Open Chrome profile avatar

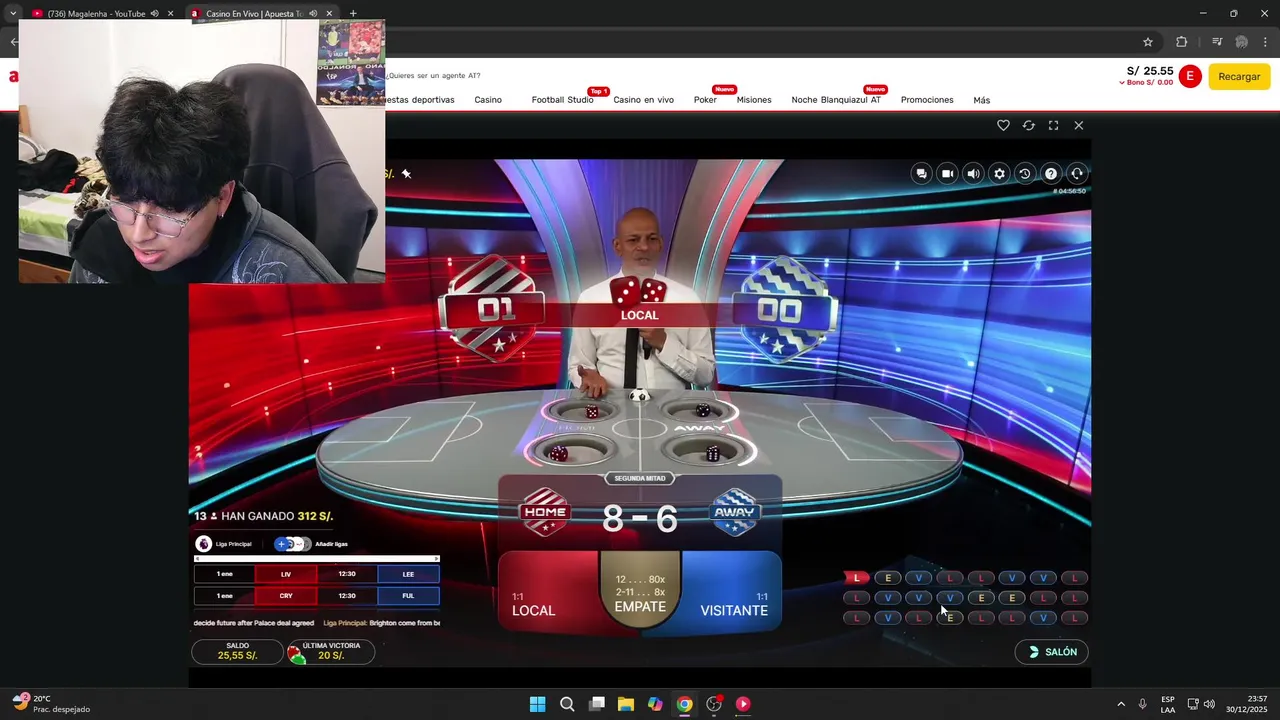1241,42
